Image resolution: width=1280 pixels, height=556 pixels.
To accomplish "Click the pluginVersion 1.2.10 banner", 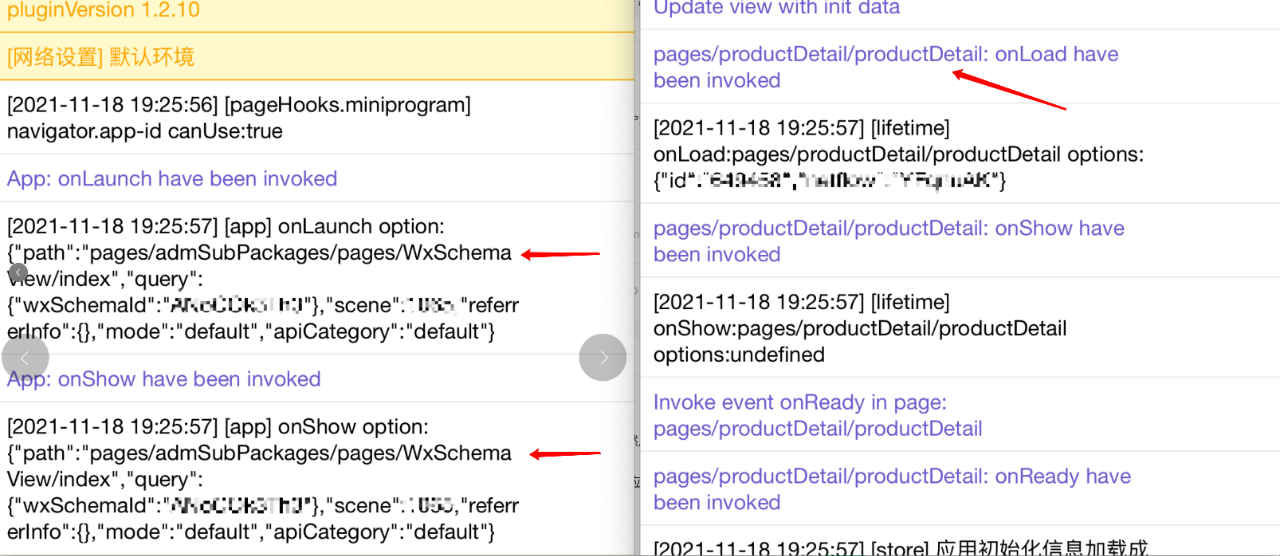I will pyautogui.click(x=104, y=11).
